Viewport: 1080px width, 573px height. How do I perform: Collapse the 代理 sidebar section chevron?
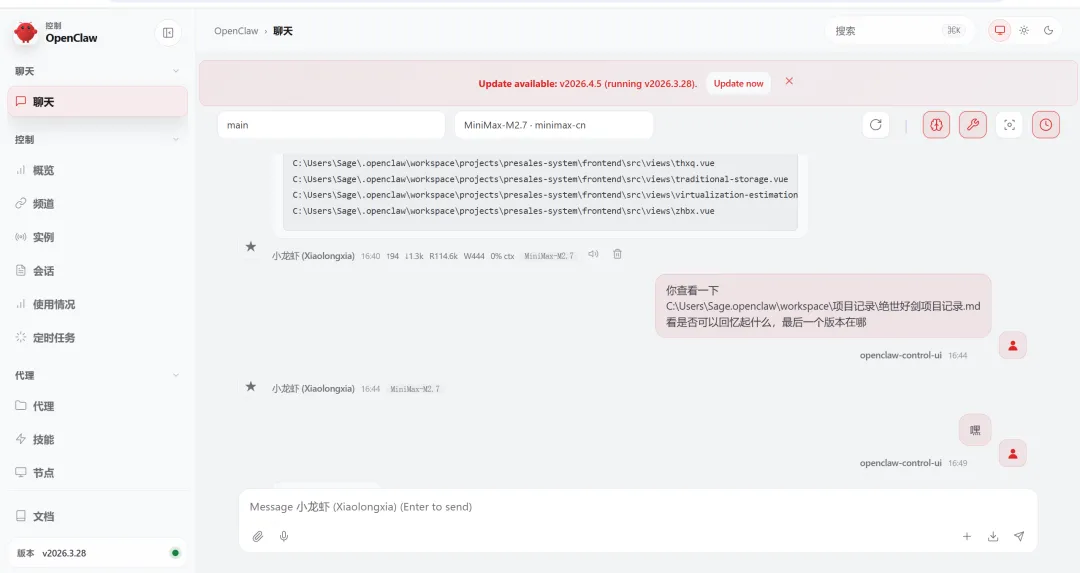tap(176, 375)
